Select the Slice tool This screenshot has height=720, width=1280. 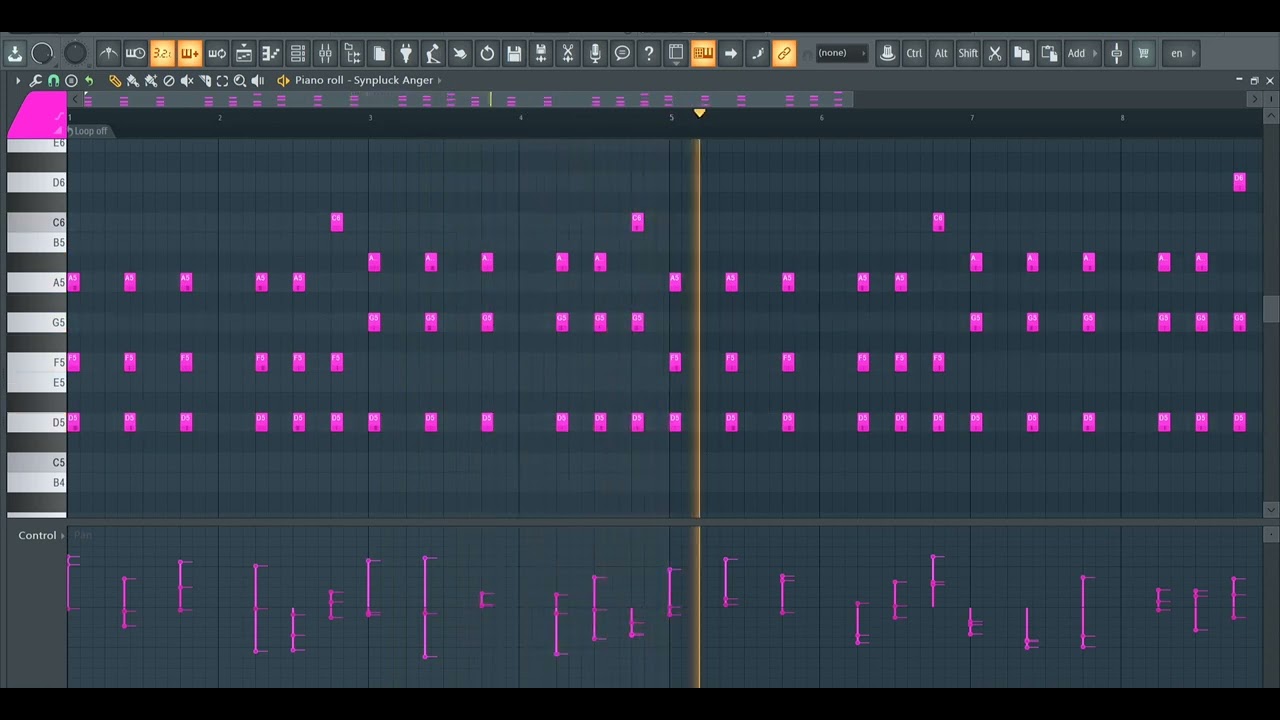coord(205,80)
